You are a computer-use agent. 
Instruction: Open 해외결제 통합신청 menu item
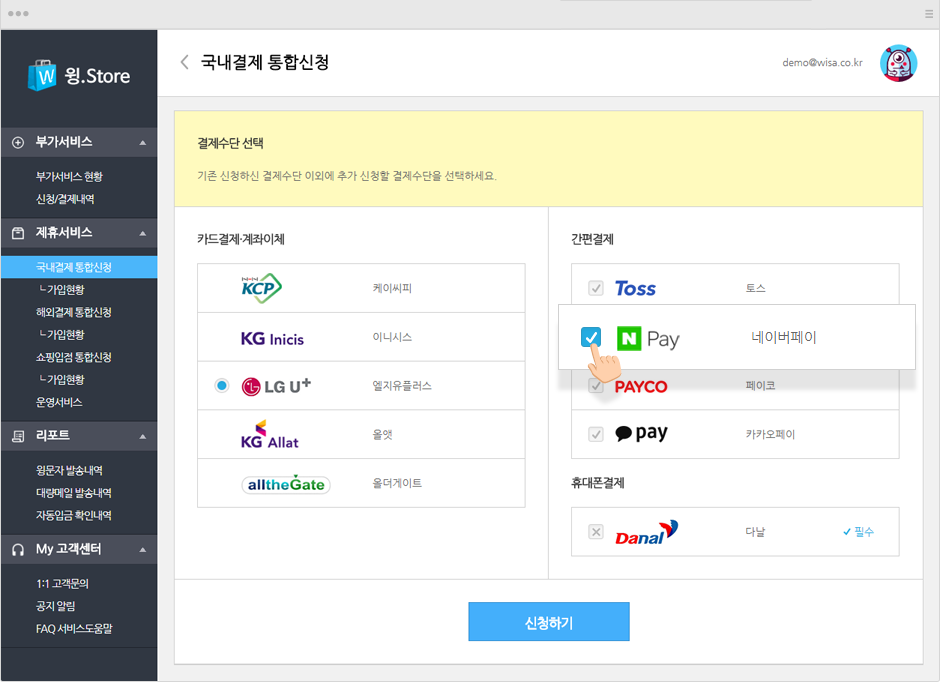pyautogui.click(x=73, y=312)
